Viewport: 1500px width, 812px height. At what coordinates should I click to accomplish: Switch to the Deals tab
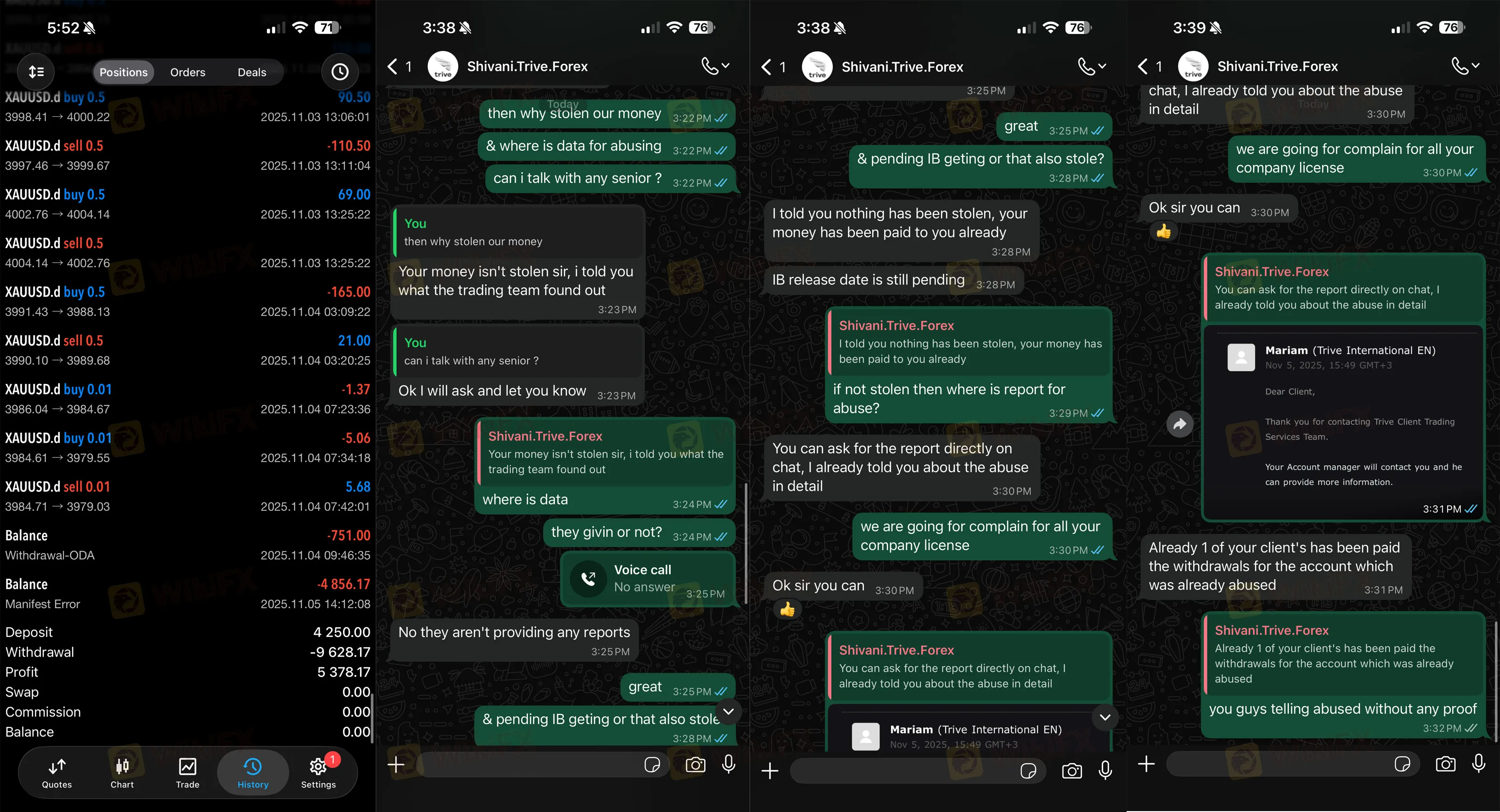(252, 72)
